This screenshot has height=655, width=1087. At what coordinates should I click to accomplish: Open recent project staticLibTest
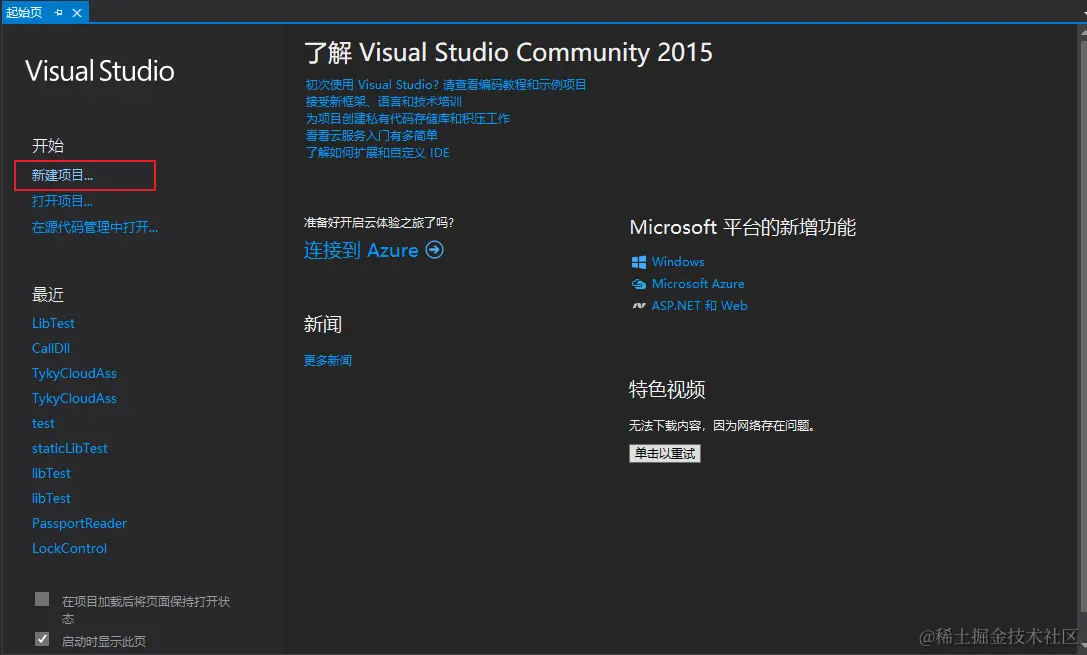(70, 448)
